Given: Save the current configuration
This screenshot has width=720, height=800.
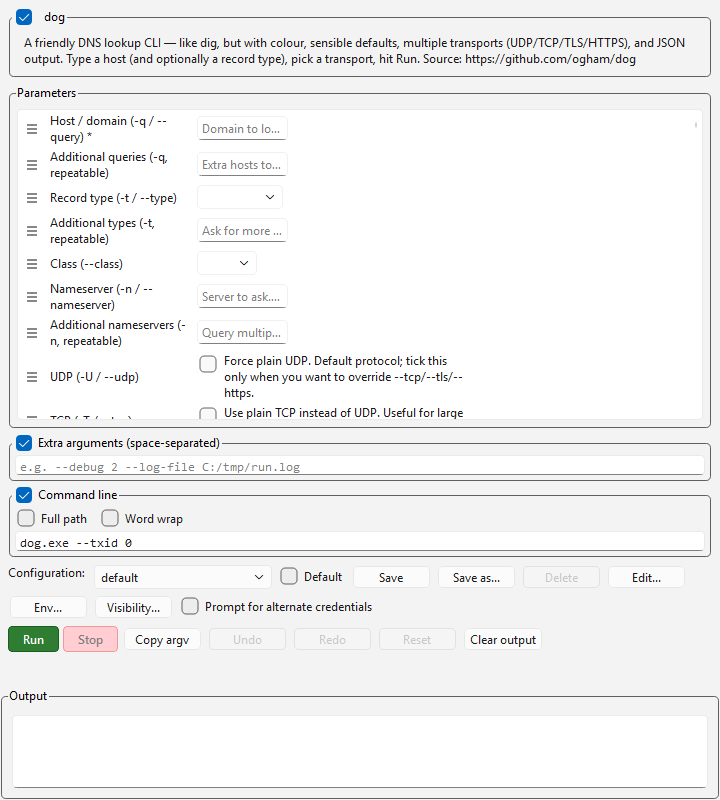Looking at the screenshot, I should [391, 577].
